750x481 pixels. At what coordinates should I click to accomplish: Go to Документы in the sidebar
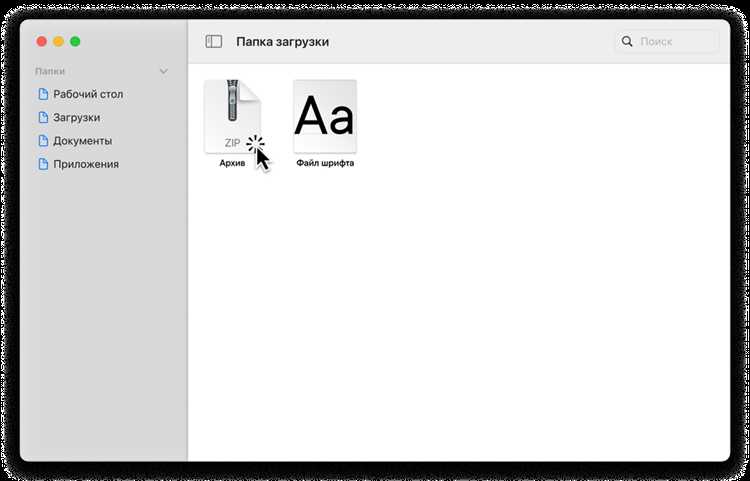point(83,141)
